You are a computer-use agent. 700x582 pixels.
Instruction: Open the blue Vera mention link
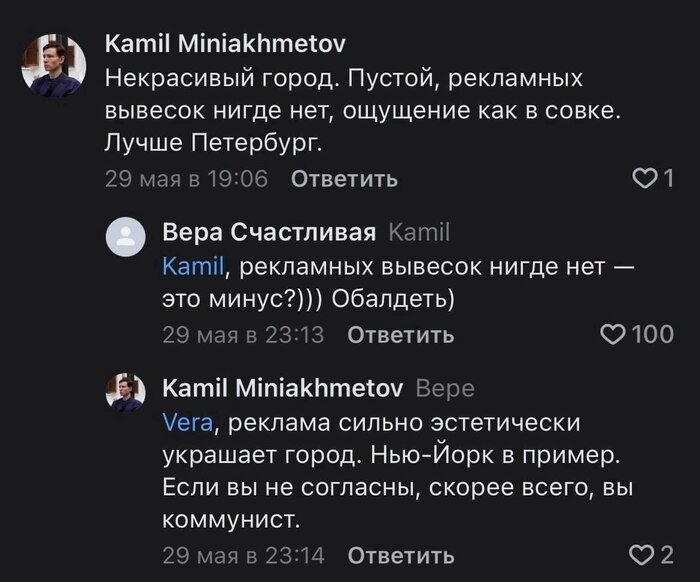188,423
